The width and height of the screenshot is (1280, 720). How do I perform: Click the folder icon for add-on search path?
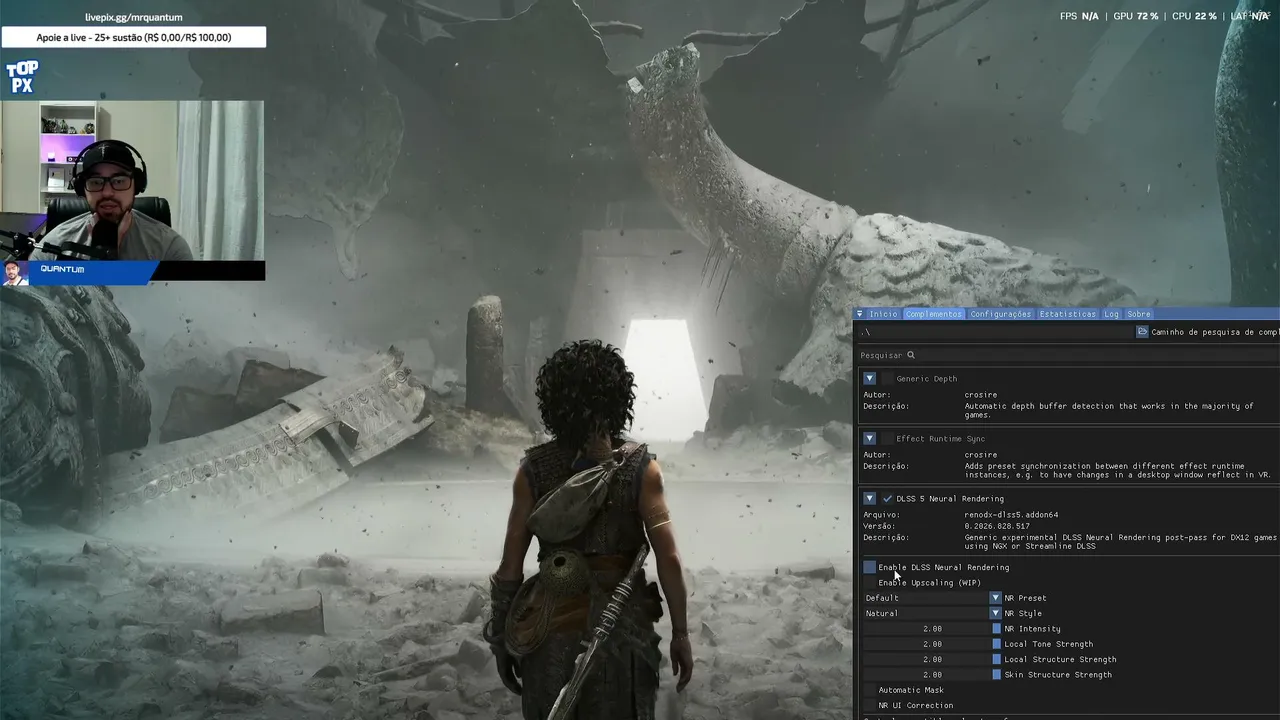click(1142, 332)
